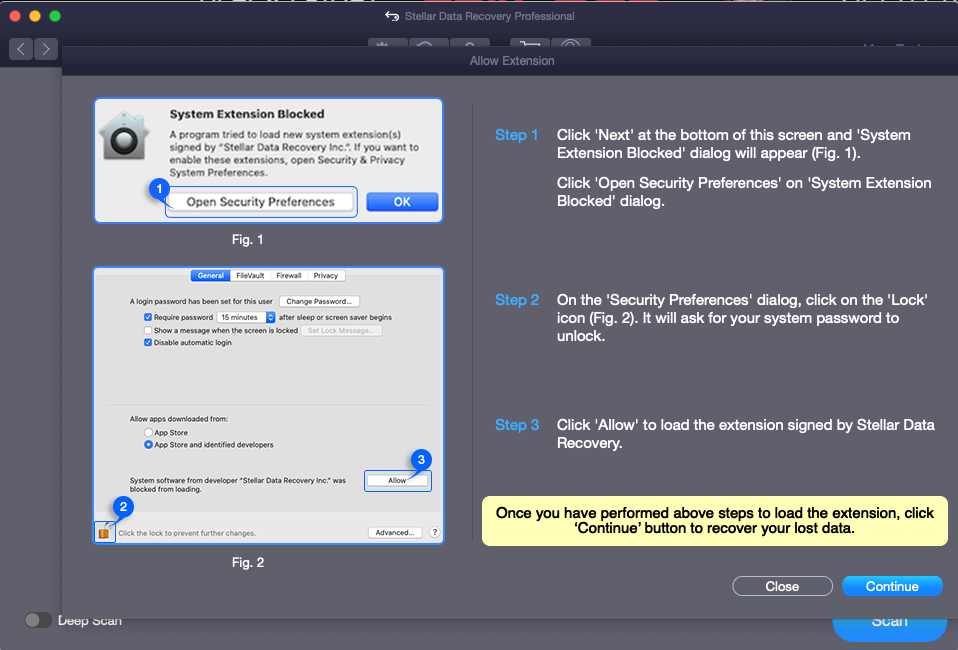Select App Store and identified developers radio

(148, 444)
